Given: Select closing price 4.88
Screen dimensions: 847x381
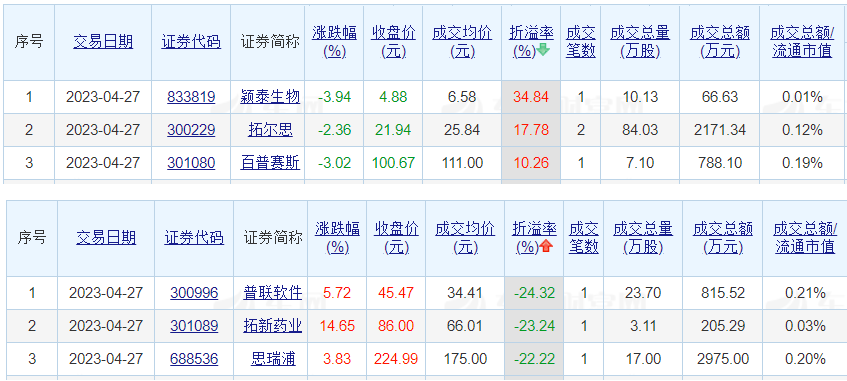Looking at the screenshot, I should [x=393, y=97].
